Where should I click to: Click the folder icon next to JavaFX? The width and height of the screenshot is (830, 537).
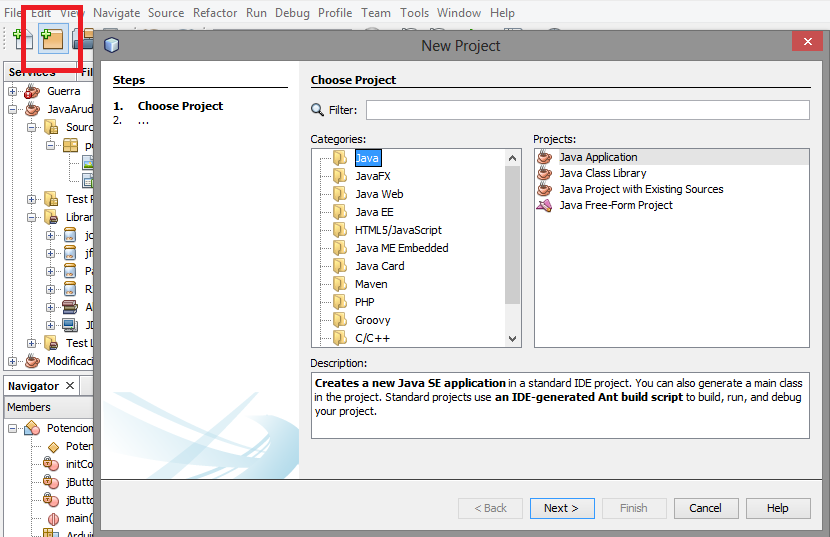coord(340,176)
